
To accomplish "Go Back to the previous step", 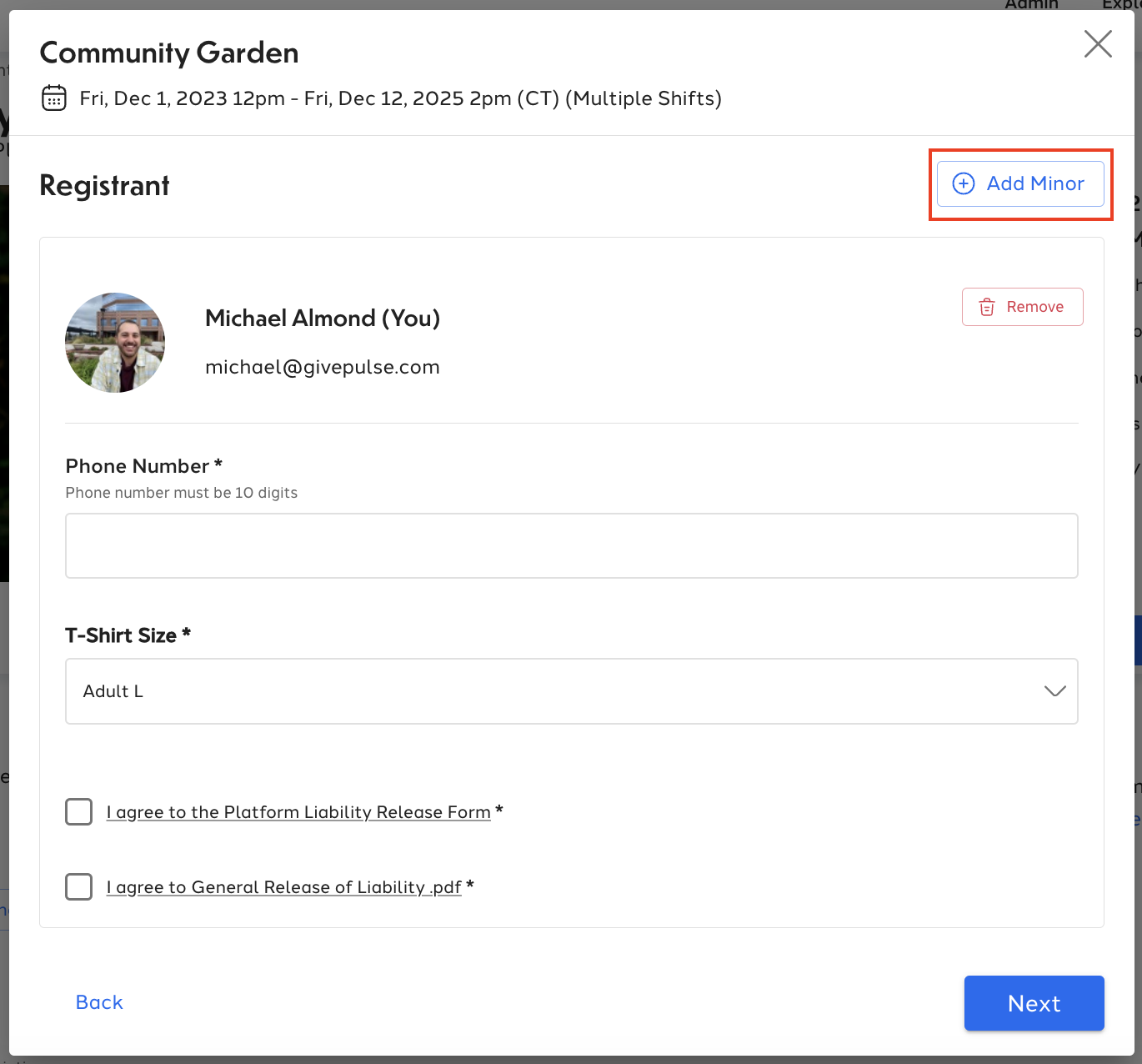I will 99,1002.
